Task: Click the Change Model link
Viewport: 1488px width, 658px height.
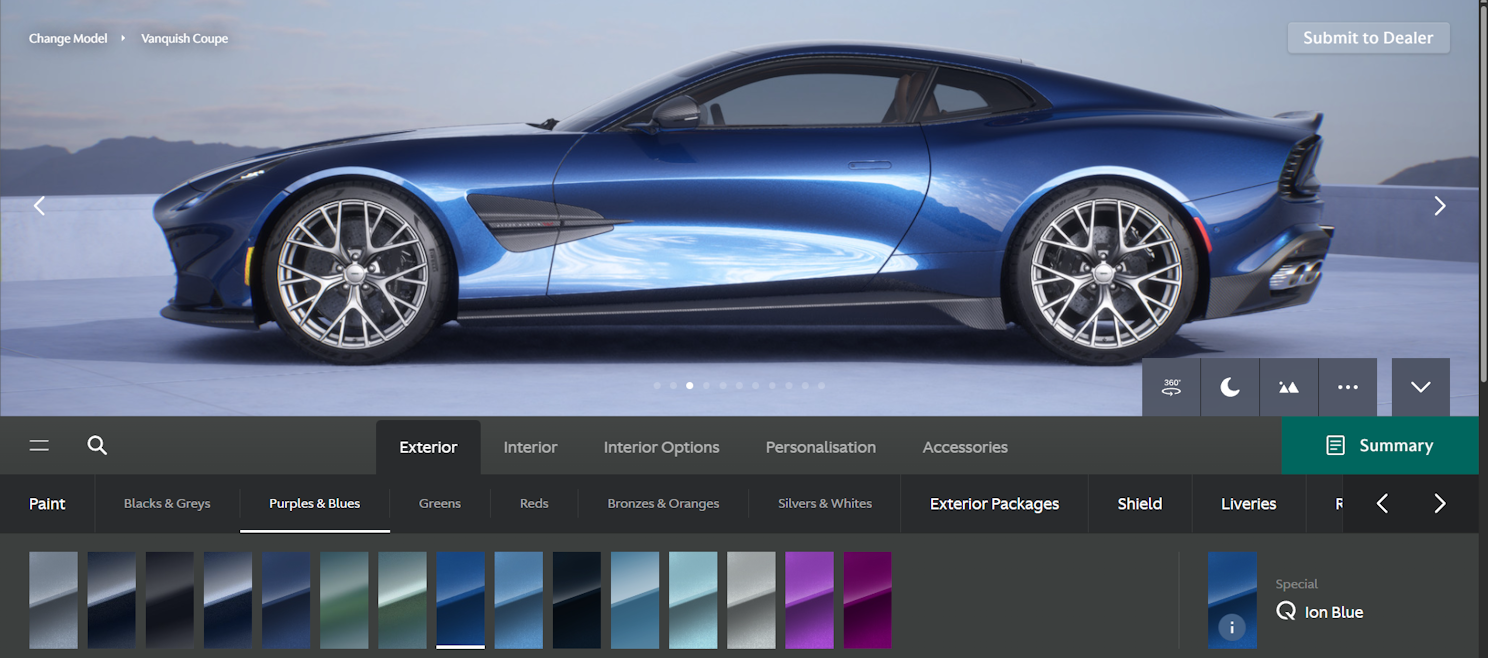Action: 68,38
